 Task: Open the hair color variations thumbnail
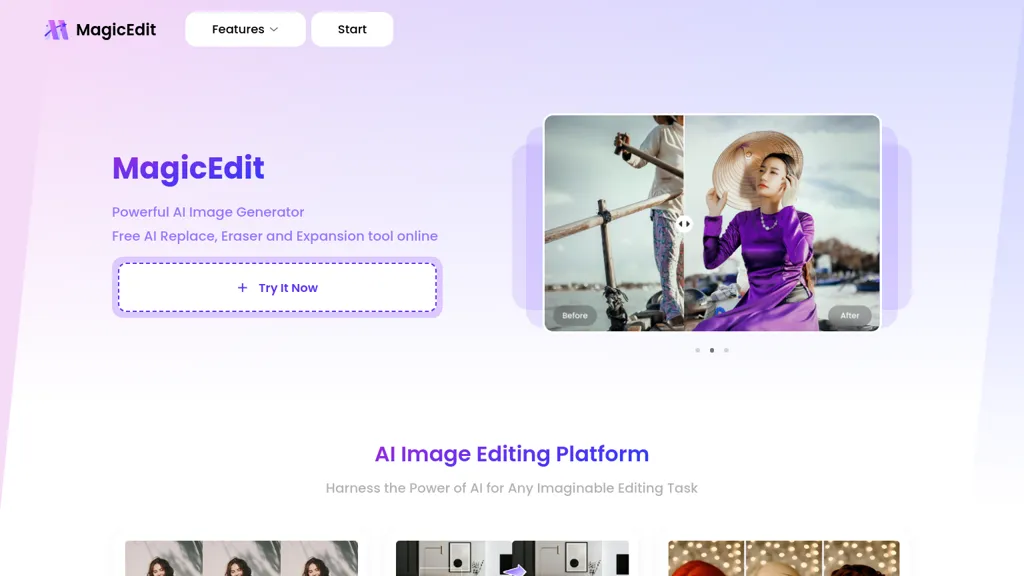click(784, 558)
